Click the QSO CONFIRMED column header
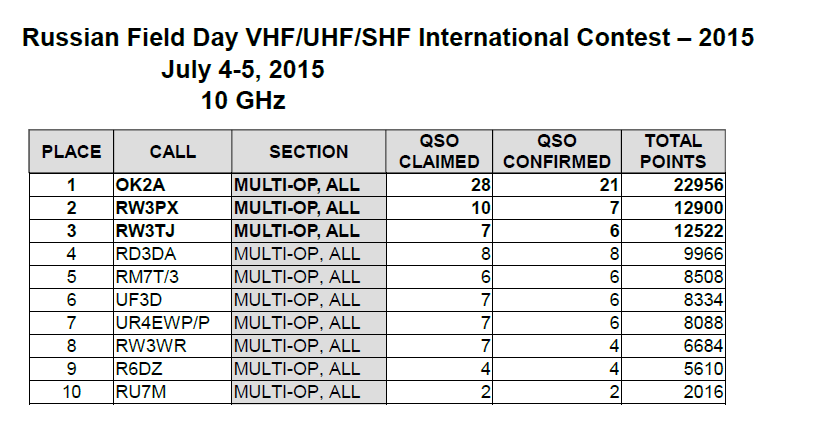837x431 pixels. [557, 151]
